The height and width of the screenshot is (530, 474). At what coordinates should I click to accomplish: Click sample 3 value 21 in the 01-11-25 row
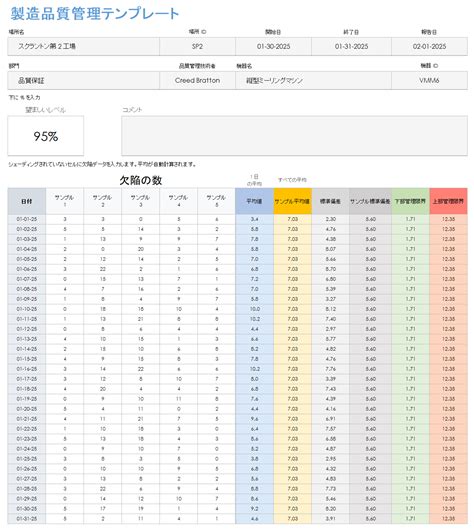click(140, 319)
